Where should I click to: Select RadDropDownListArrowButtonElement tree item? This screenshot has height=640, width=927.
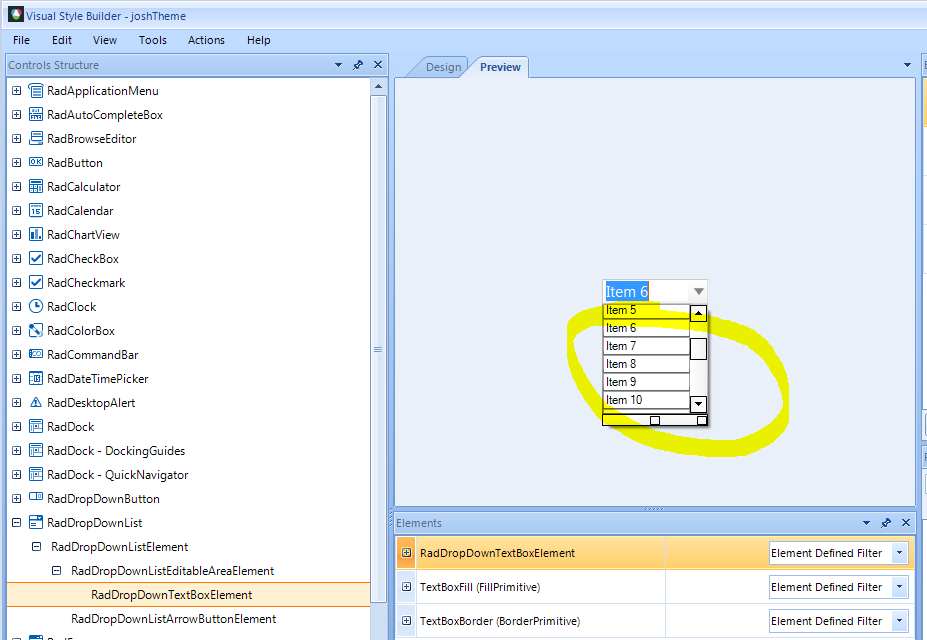tap(173, 619)
